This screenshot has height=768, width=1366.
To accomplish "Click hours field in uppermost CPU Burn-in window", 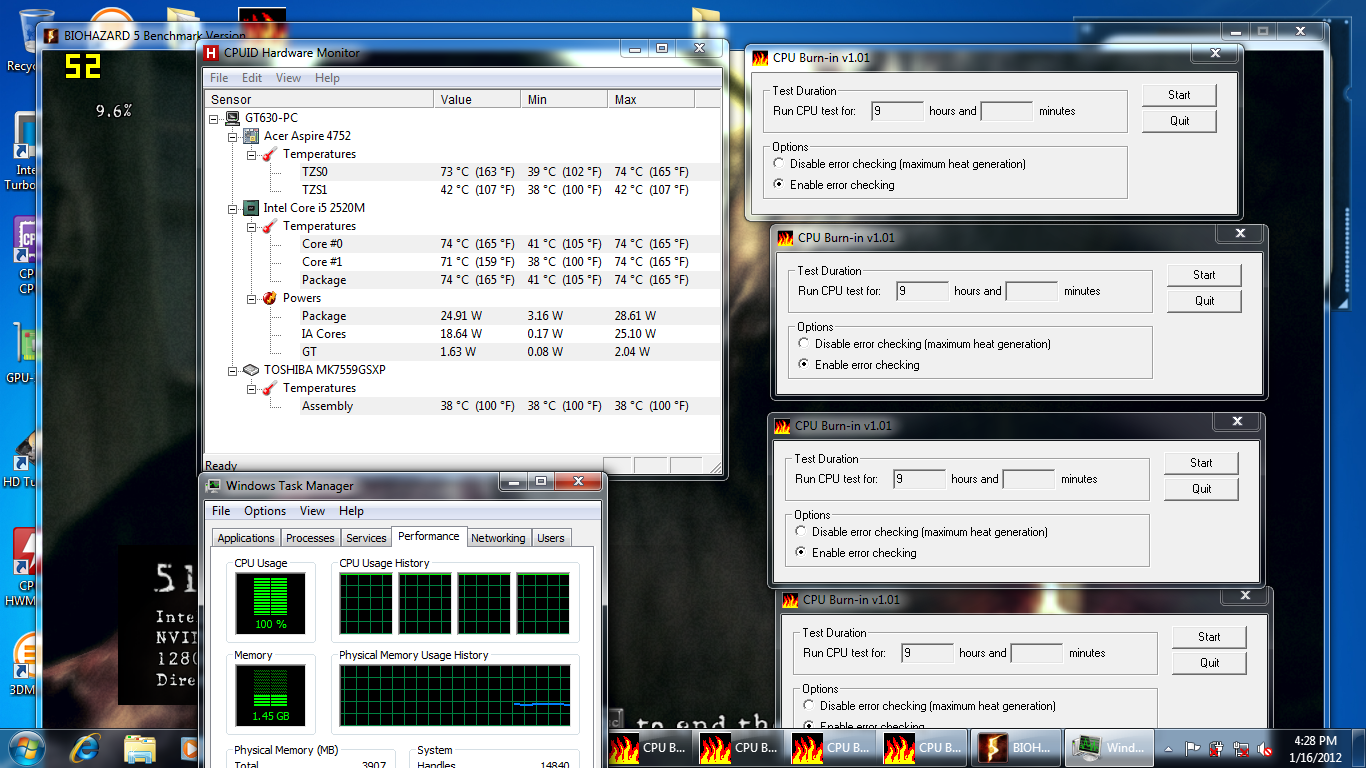I will click(x=897, y=111).
